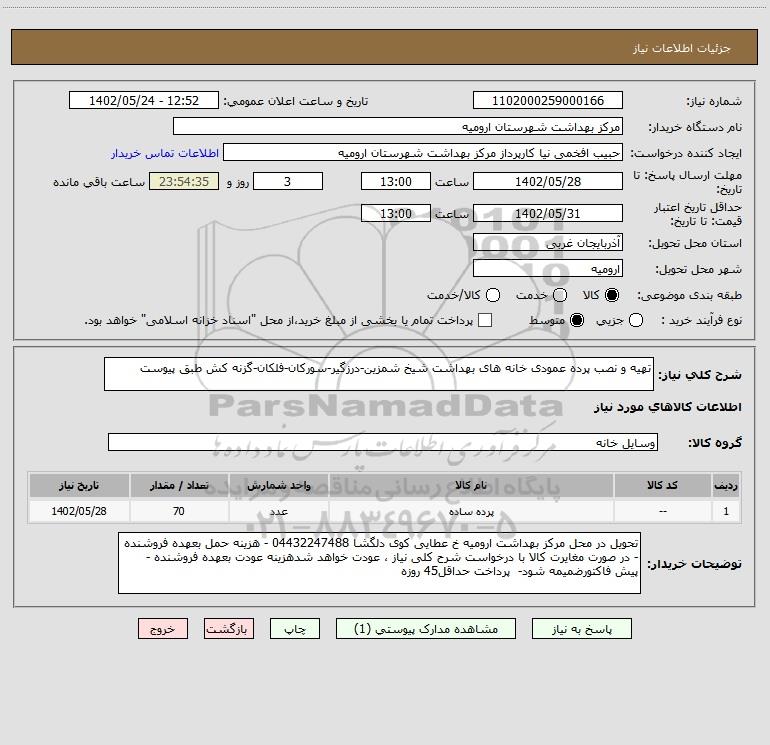Click the گروه کالا field وسایل خانه

[x=383, y=442]
